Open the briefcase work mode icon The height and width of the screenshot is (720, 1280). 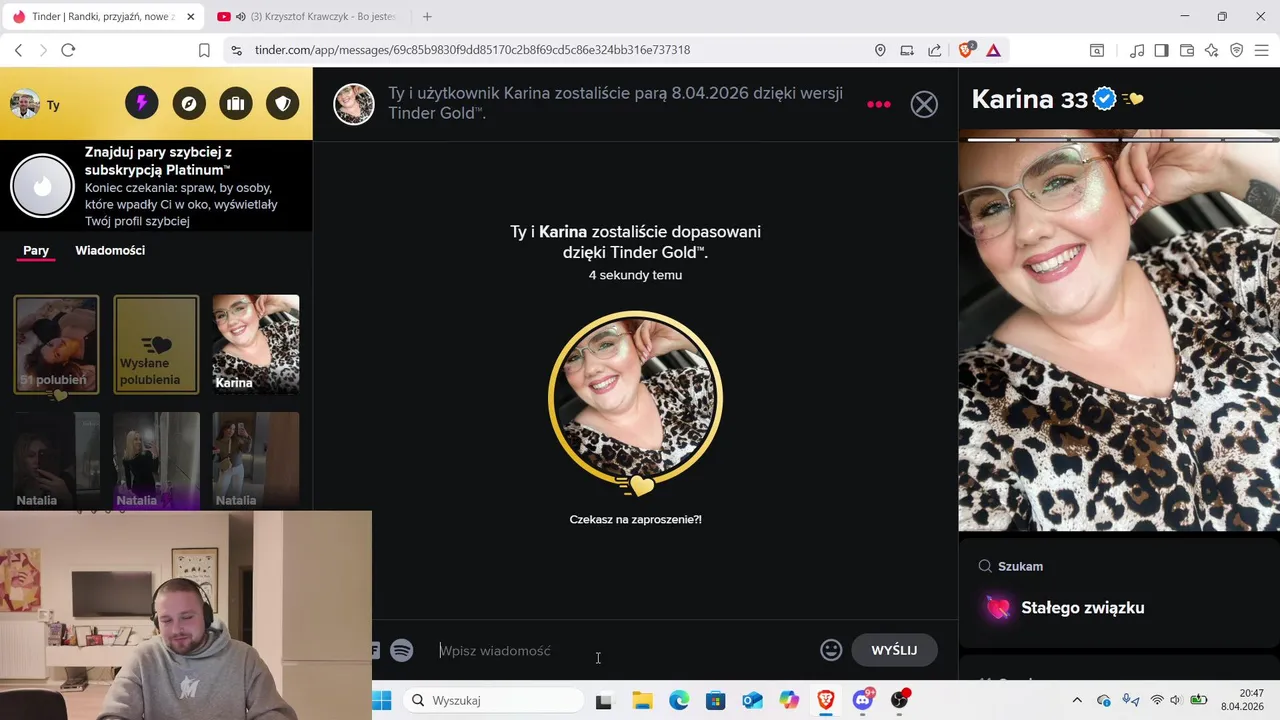point(236,103)
